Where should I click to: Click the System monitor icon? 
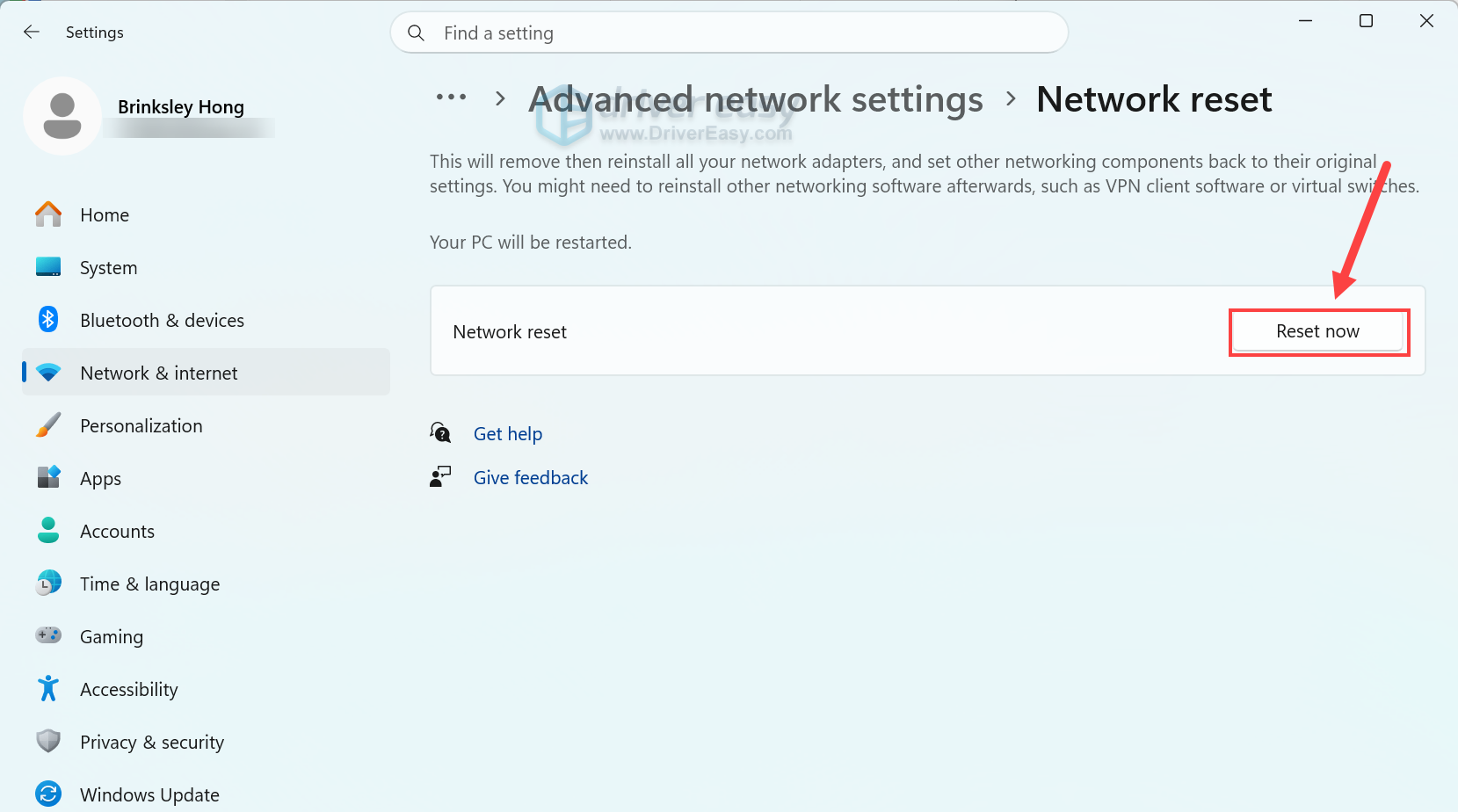(x=48, y=267)
